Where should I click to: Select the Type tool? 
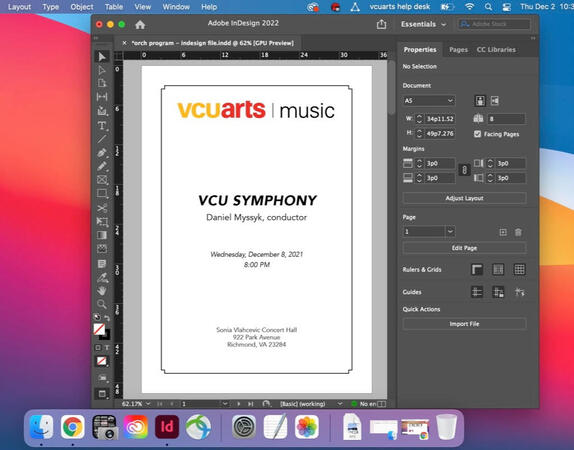pos(102,126)
